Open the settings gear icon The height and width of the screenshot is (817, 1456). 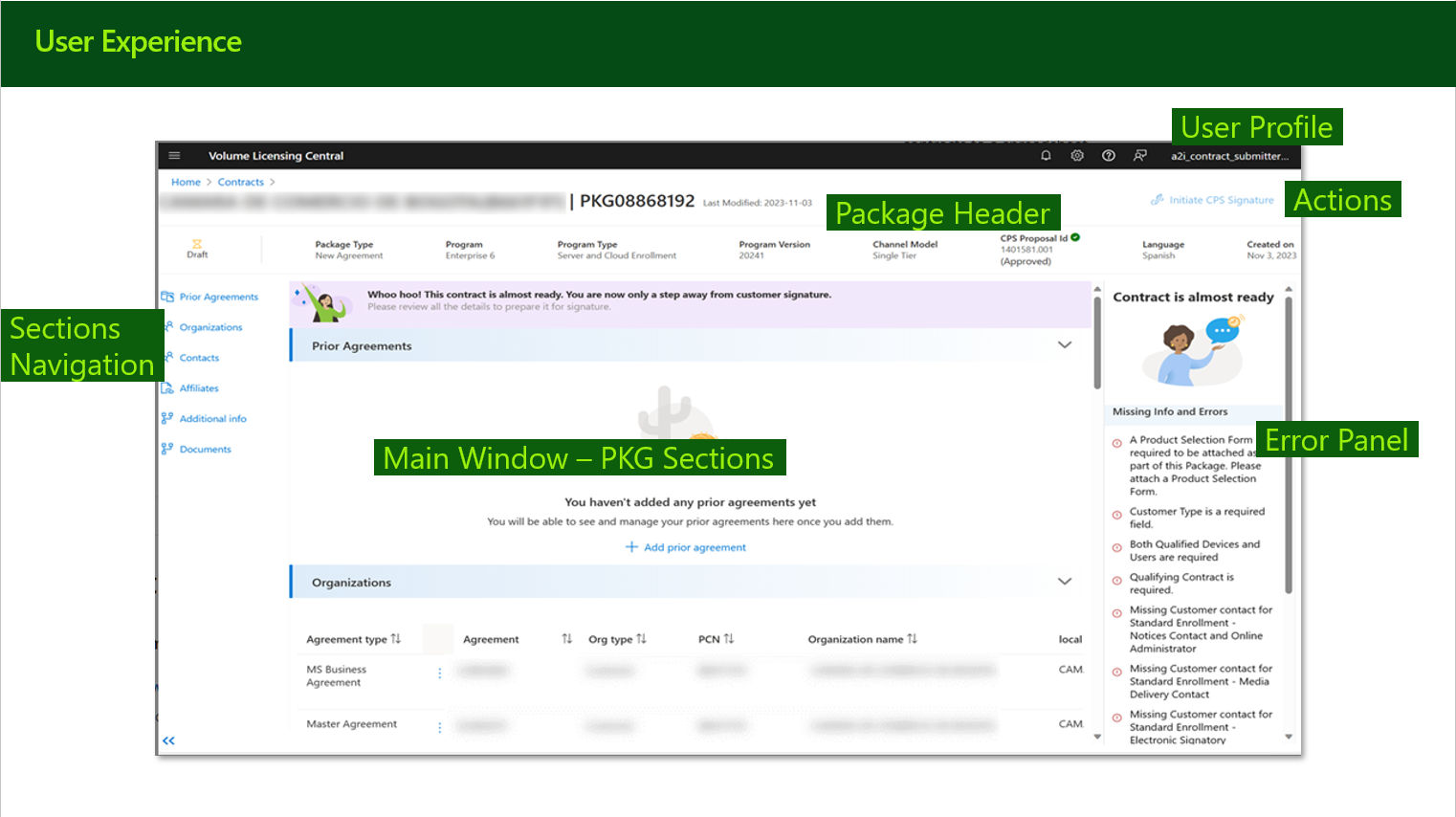(x=1077, y=155)
